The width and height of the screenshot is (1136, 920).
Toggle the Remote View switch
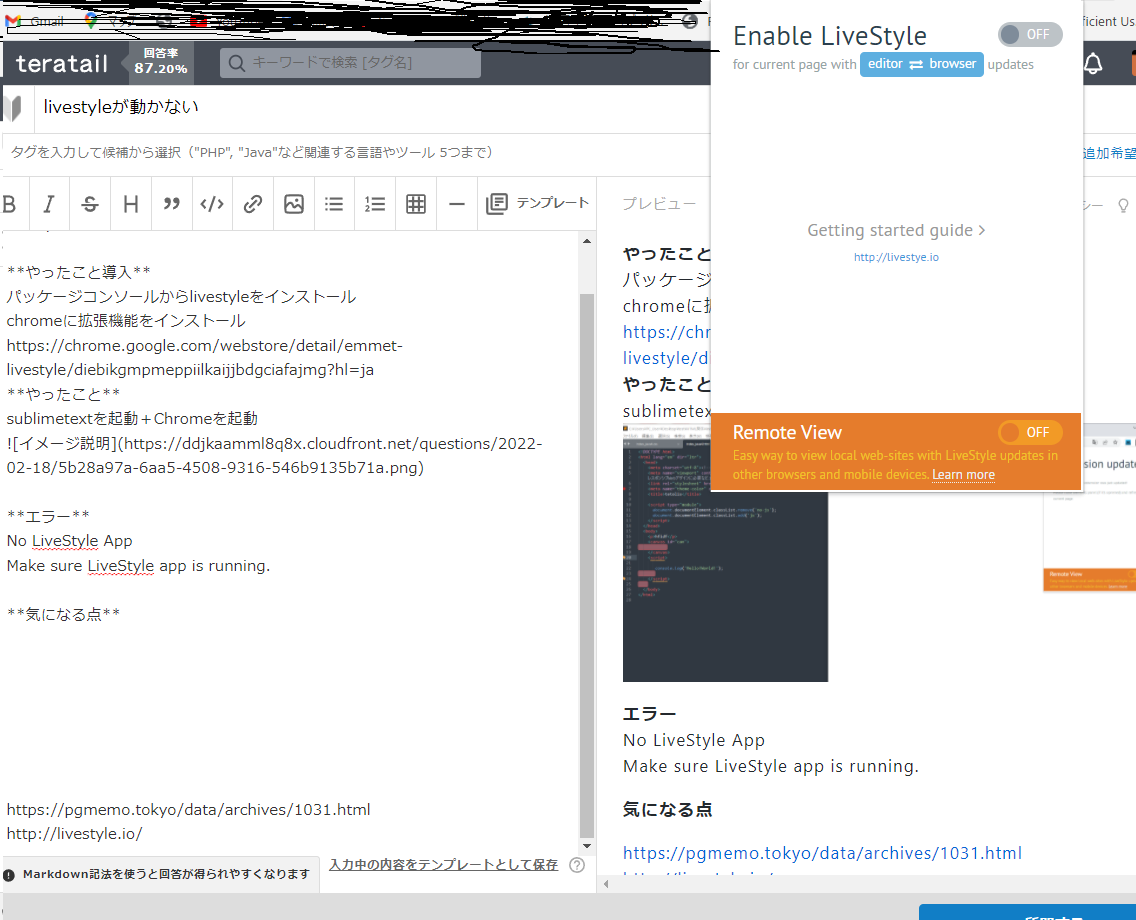[x=1029, y=432]
